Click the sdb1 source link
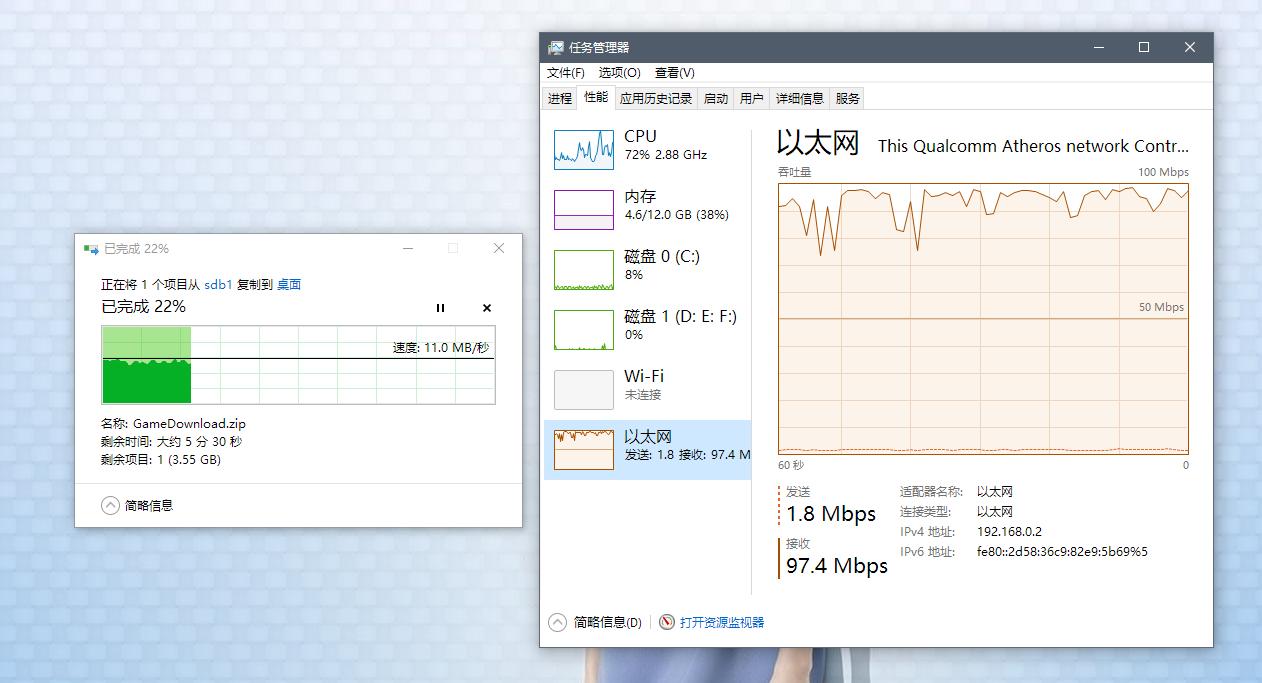 pos(218,284)
